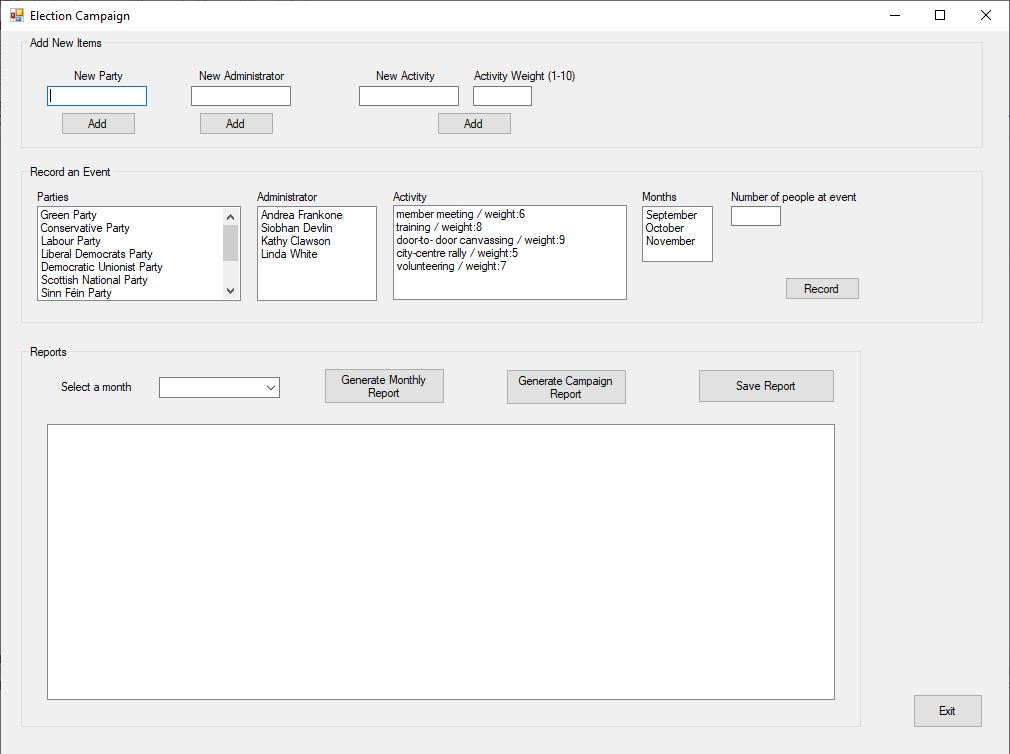Viewport: 1010px width, 754px height.
Task: Focus the New Activity text field
Action: (409, 96)
